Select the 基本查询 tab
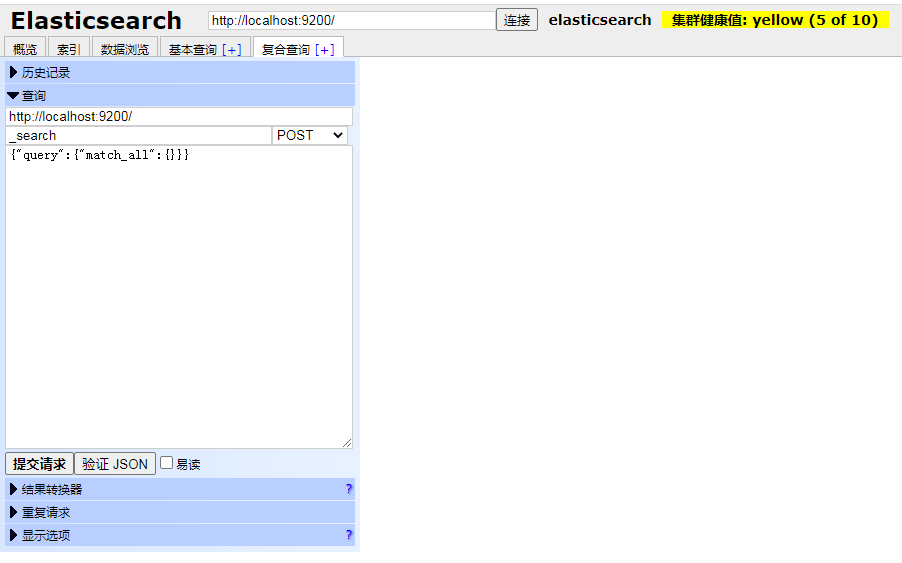Screen dimensions: 902x563 [x=193, y=49]
